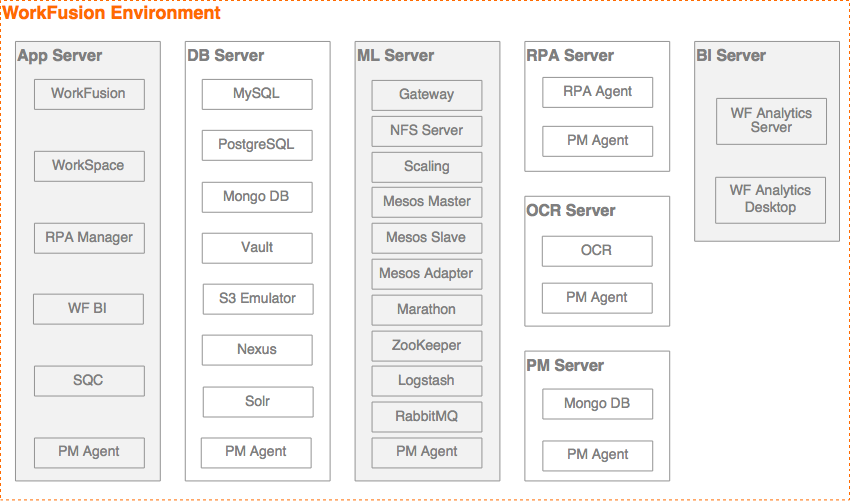Select the ZooKeeper component box
The width and height of the screenshot is (850, 502).
point(427,346)
